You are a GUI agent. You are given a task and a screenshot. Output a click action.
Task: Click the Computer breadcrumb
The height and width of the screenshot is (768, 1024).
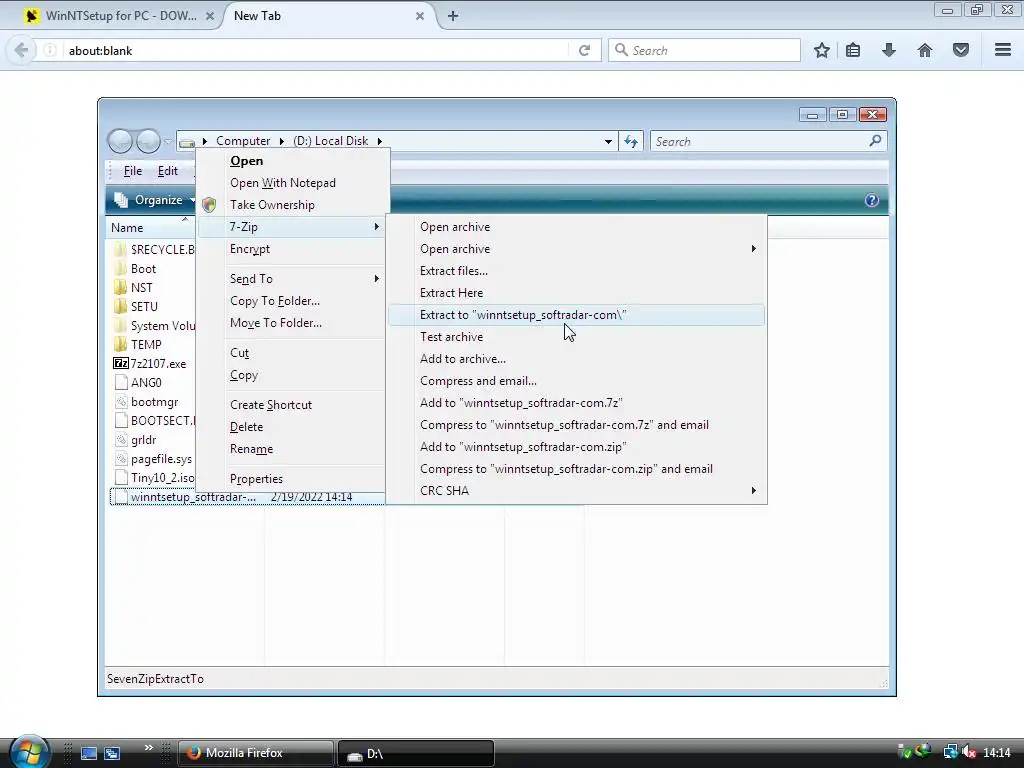pyautogui.click(x=243, y=141)
